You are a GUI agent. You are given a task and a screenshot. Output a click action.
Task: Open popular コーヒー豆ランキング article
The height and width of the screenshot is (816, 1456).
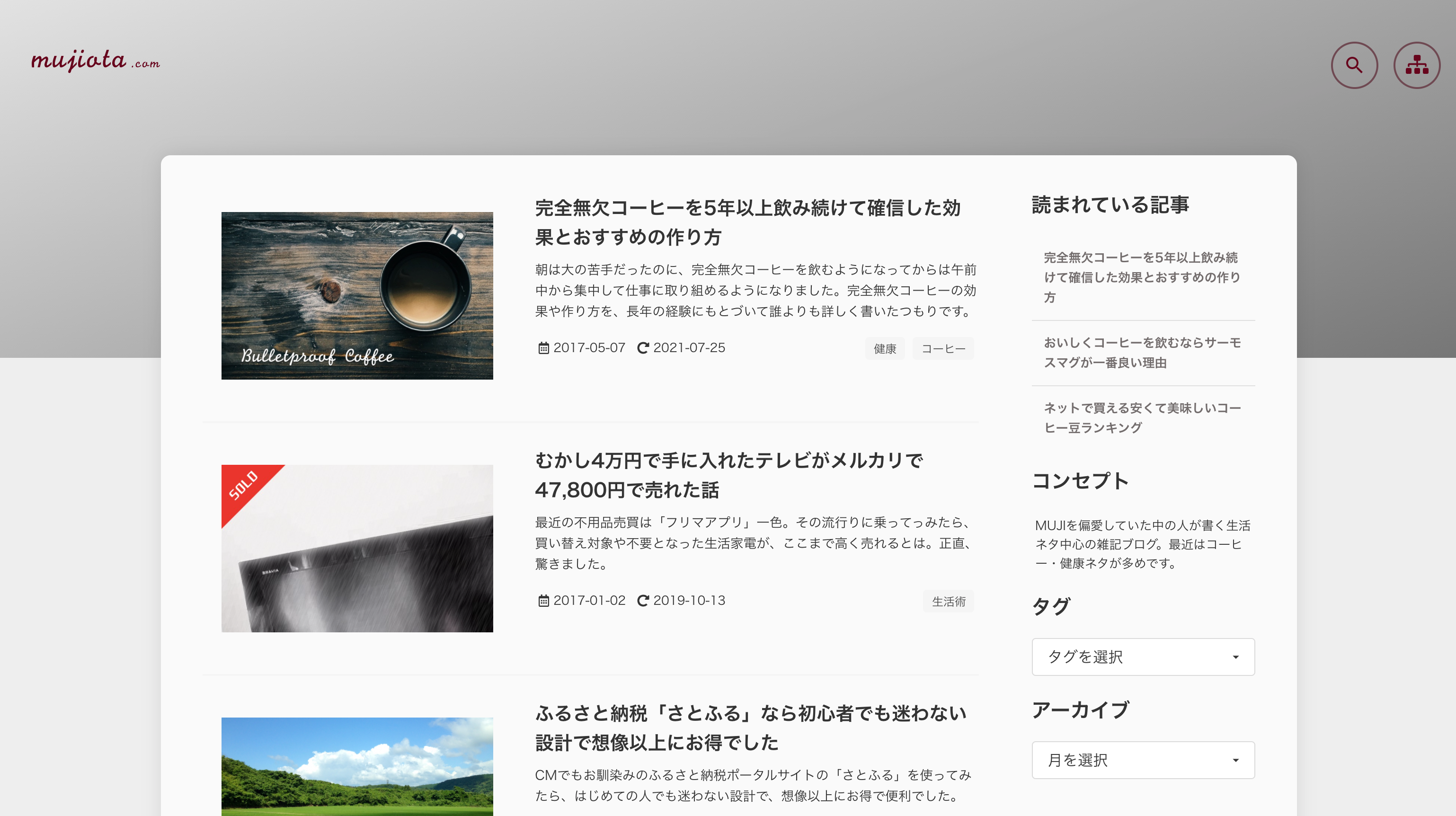[x=1142, y=417]
